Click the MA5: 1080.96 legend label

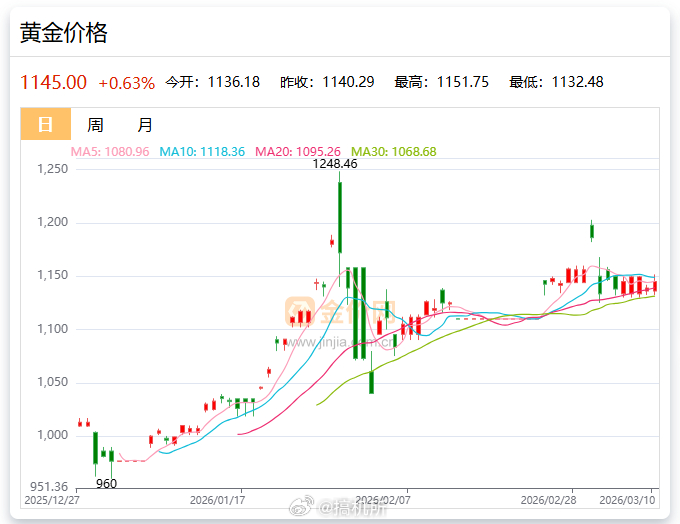pyautogui.click(x=110, y=152)
